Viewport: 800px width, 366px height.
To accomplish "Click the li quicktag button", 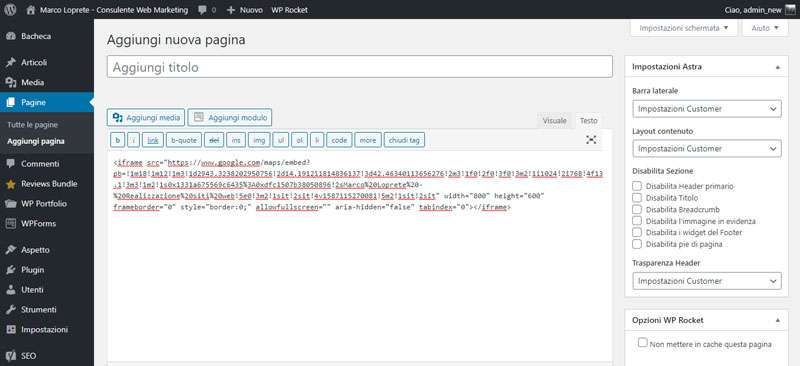I will pos(317,140).
